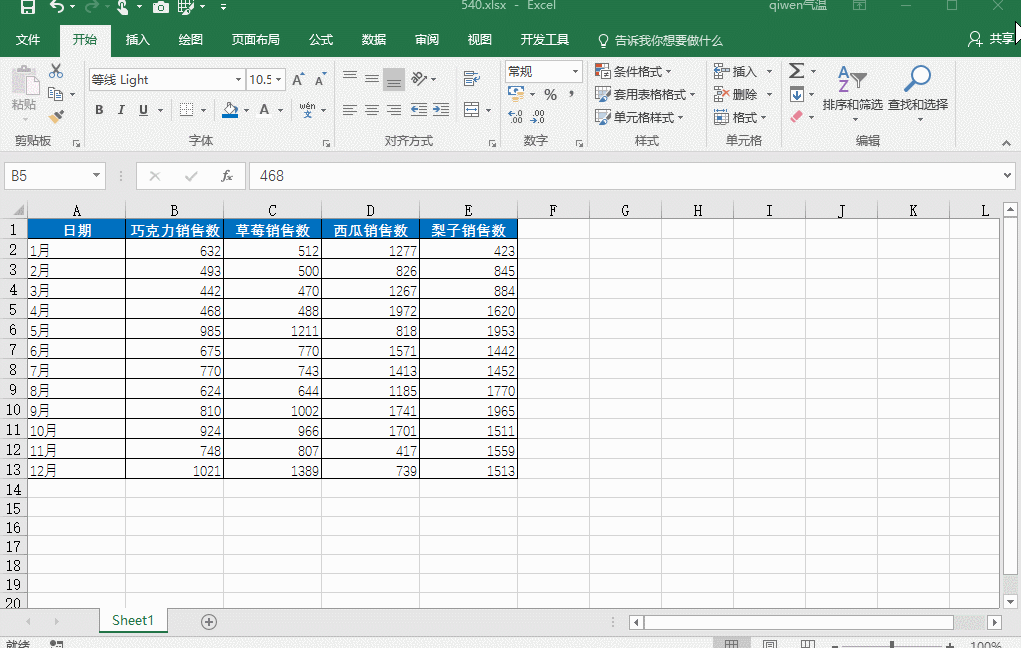Click the fill color paint bucket swatch
The image size is (1021, 648).
230,110
